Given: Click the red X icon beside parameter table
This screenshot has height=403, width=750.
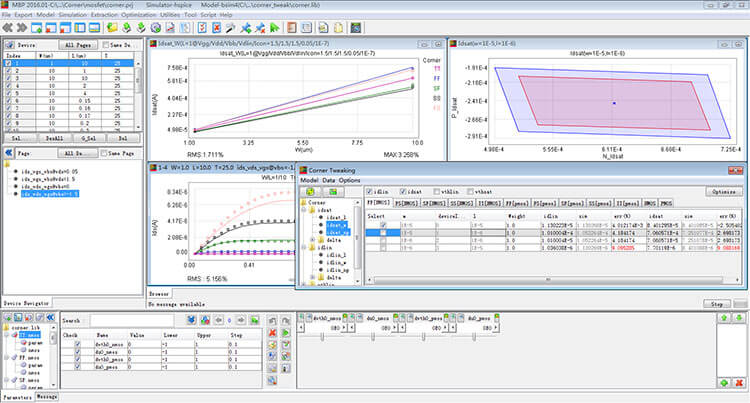Looking at the screenshot, I should tap(272, 333).
